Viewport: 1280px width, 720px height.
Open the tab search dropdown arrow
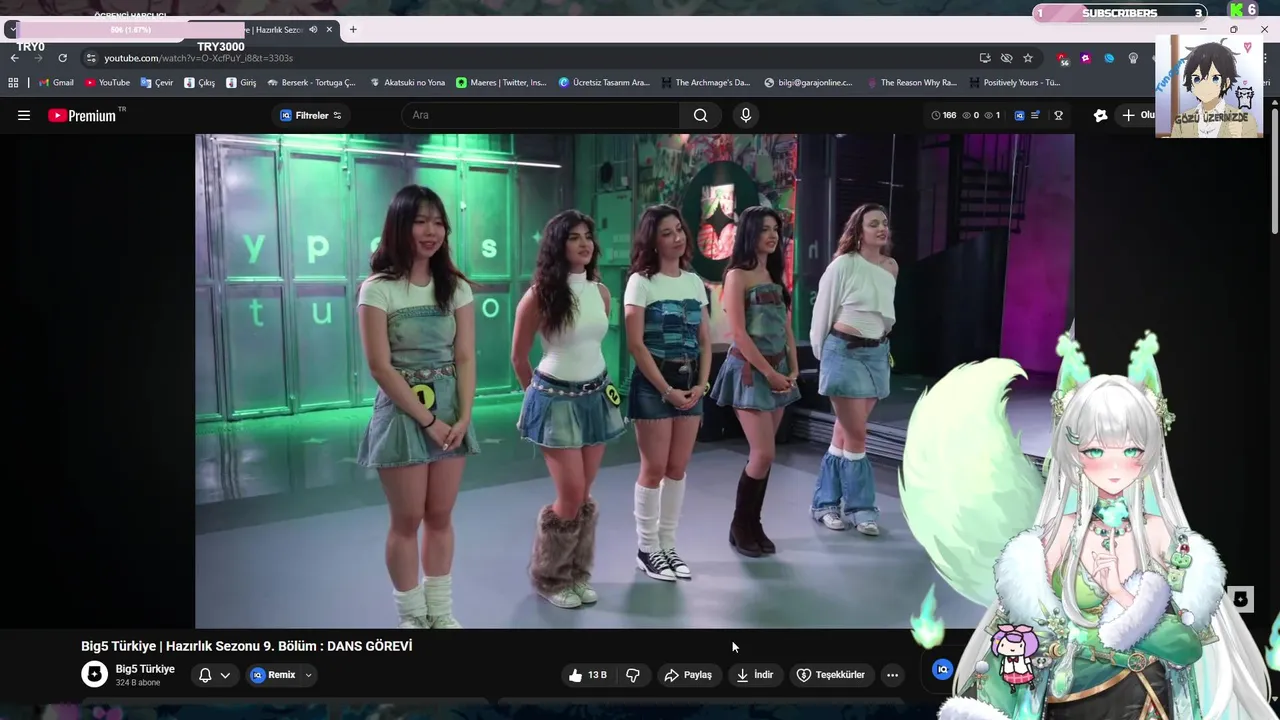tap(11, 29)
